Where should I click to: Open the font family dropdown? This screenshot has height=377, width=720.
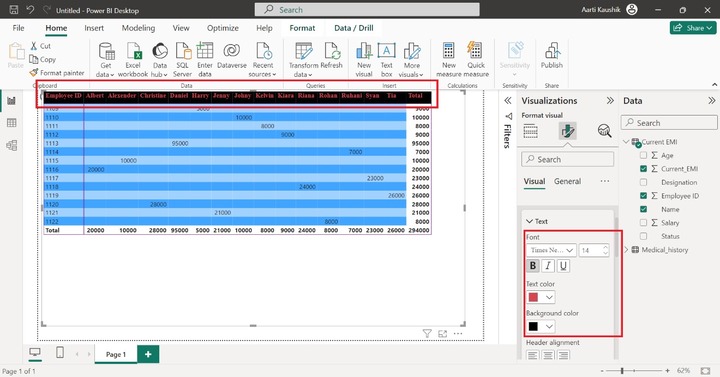tap(551, 250)
